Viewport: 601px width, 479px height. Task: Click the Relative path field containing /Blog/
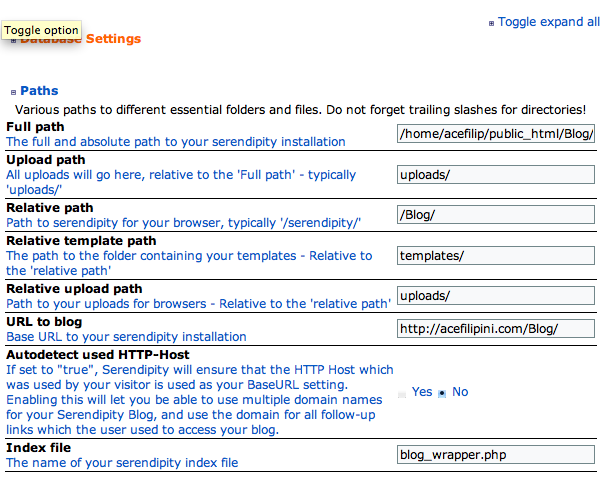click(x=496, y=215)
